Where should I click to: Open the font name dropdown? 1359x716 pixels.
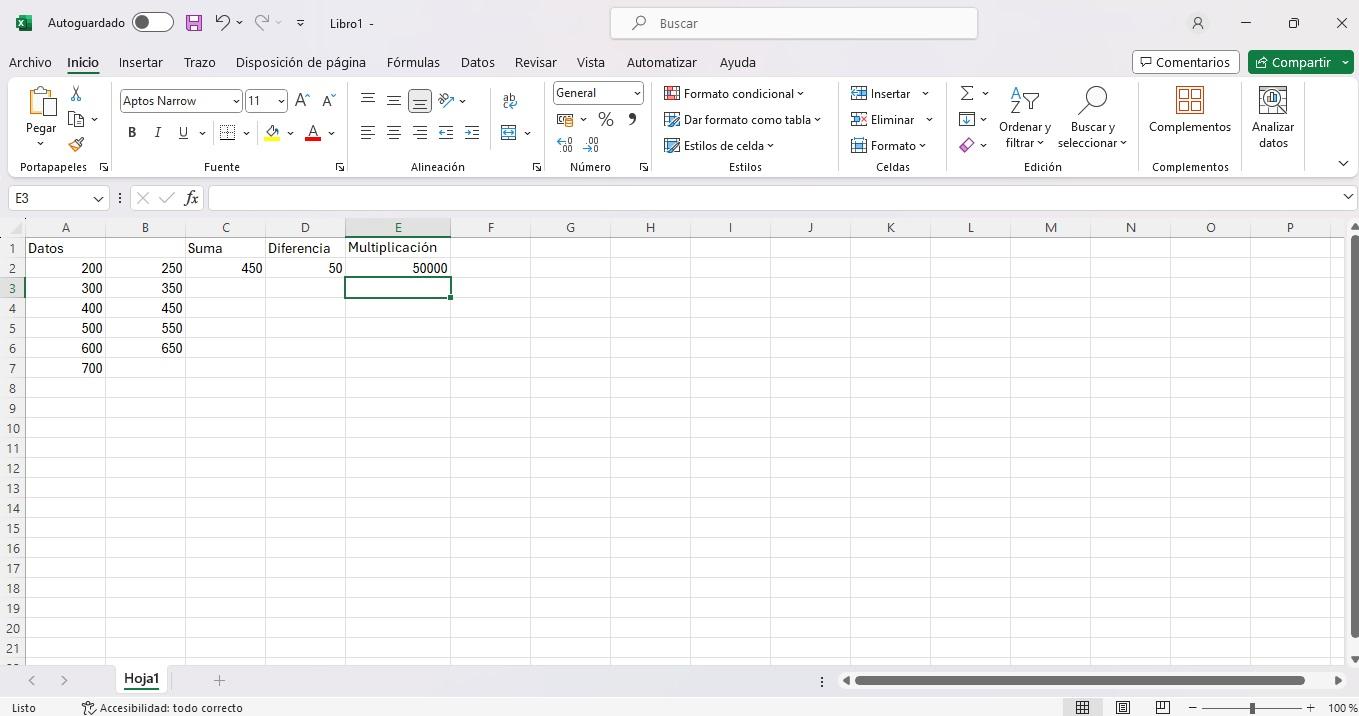point(236,101)
